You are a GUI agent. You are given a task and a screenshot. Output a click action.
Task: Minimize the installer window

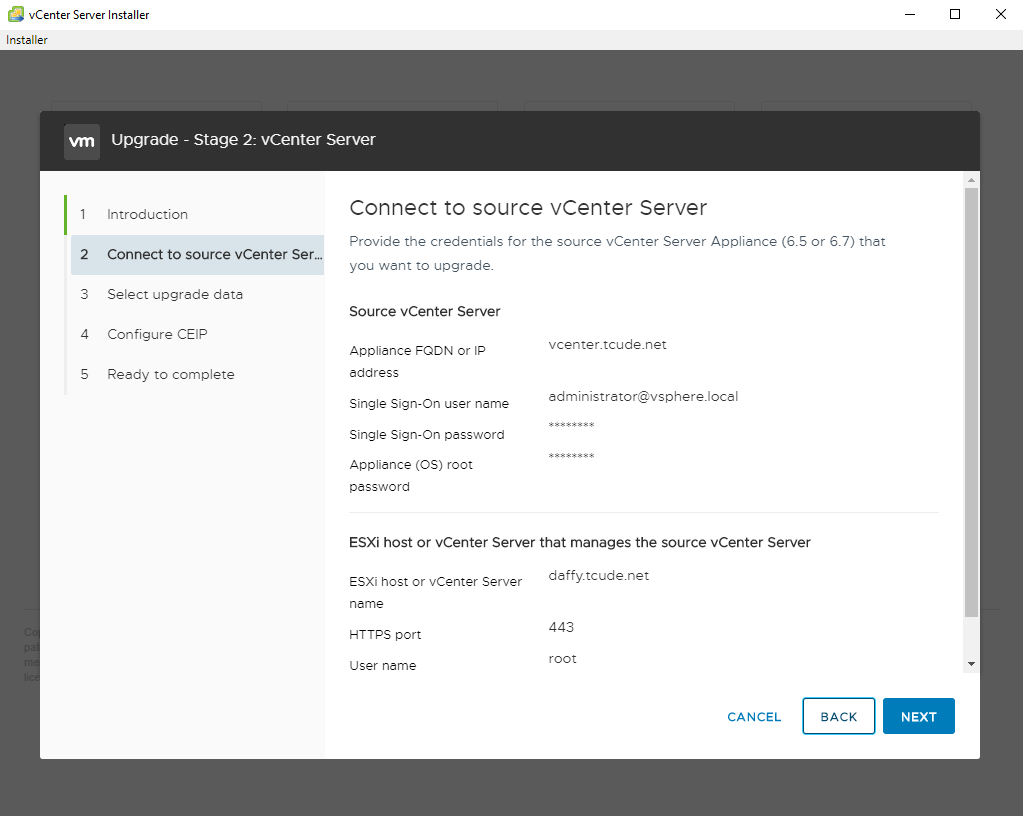coord(910,14)
